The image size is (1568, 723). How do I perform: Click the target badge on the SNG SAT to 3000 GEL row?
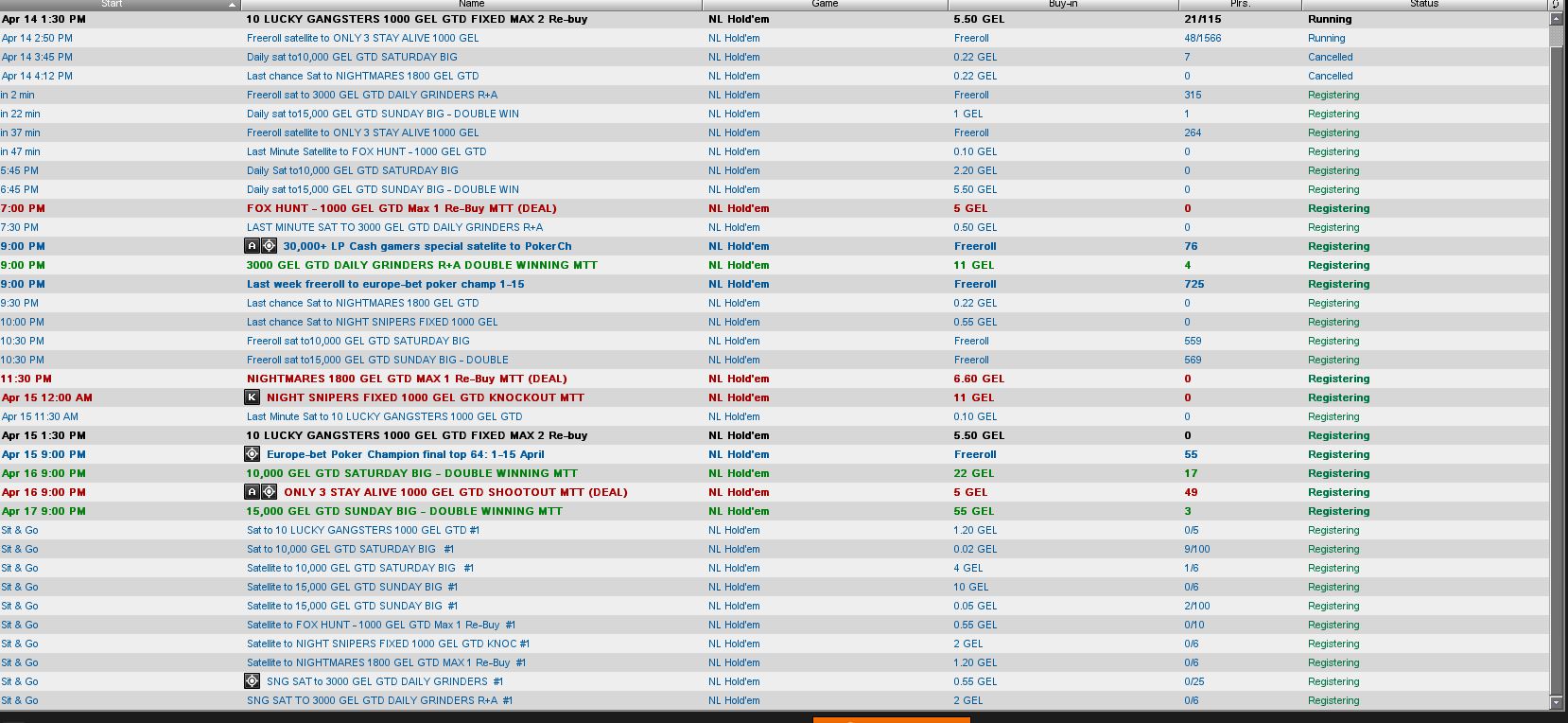coord(252,681)
